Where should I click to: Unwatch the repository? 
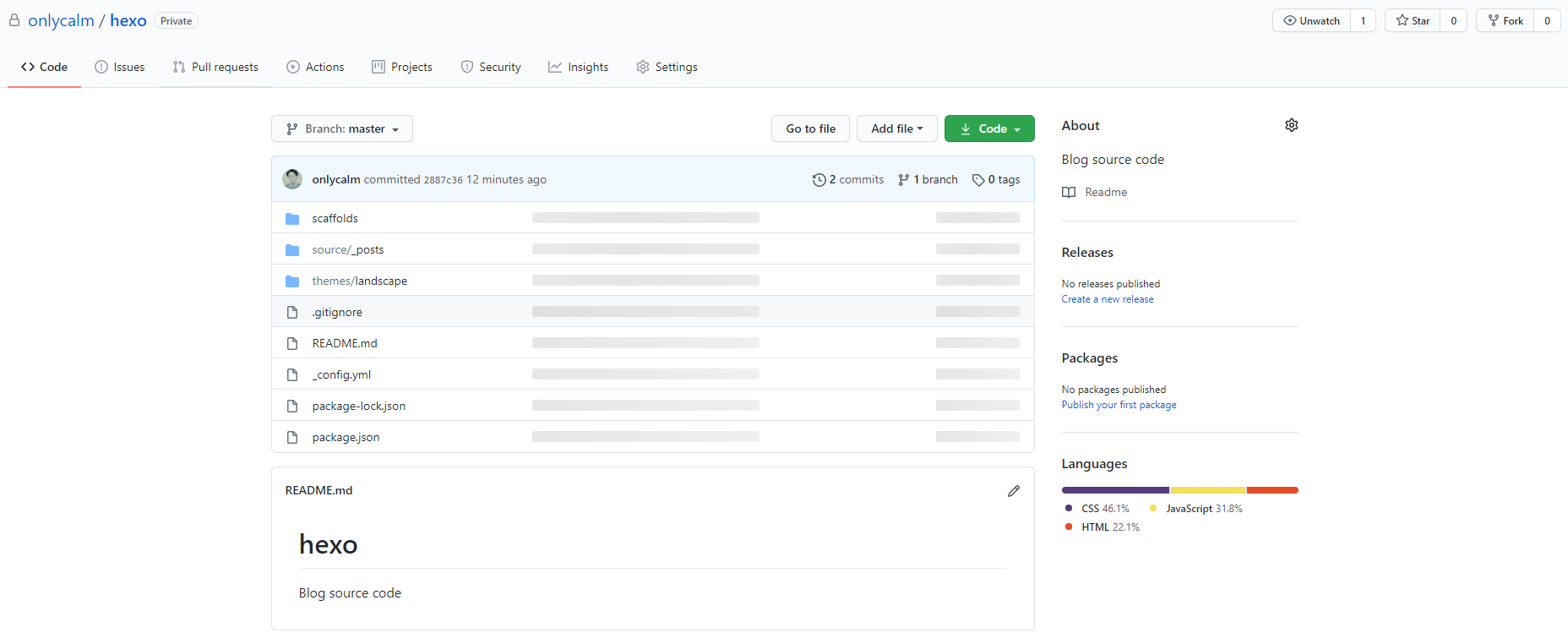[1311, 20]
